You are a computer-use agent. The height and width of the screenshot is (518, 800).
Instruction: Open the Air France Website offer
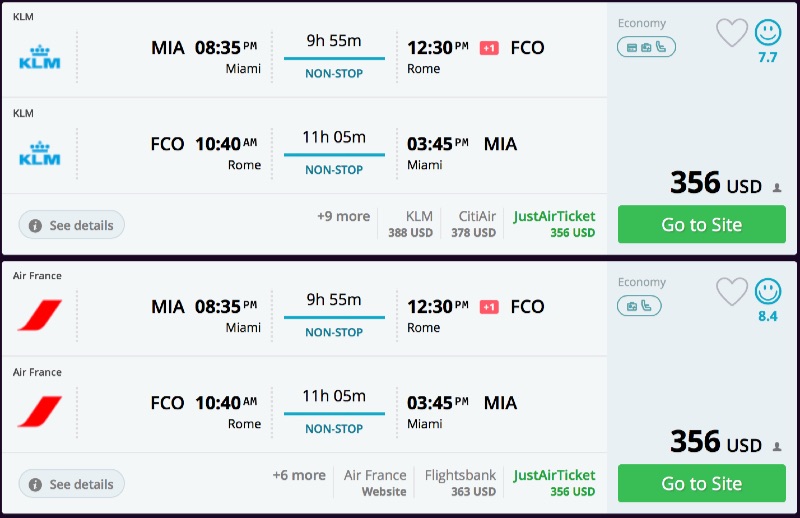tap(375, 483)
